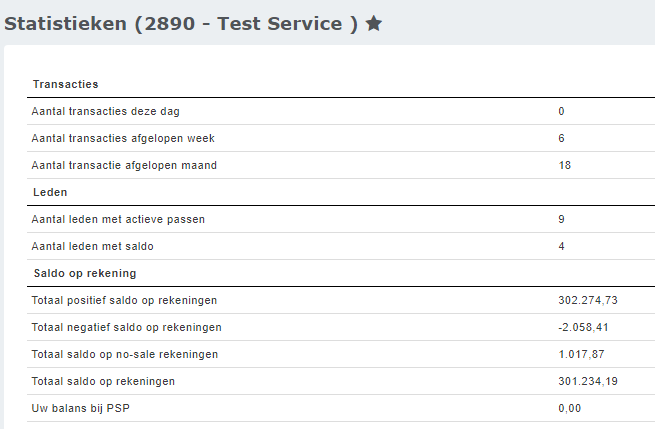Click the Aantal transacties afgelopen week label
655x429 pixels.
(124, 138)
